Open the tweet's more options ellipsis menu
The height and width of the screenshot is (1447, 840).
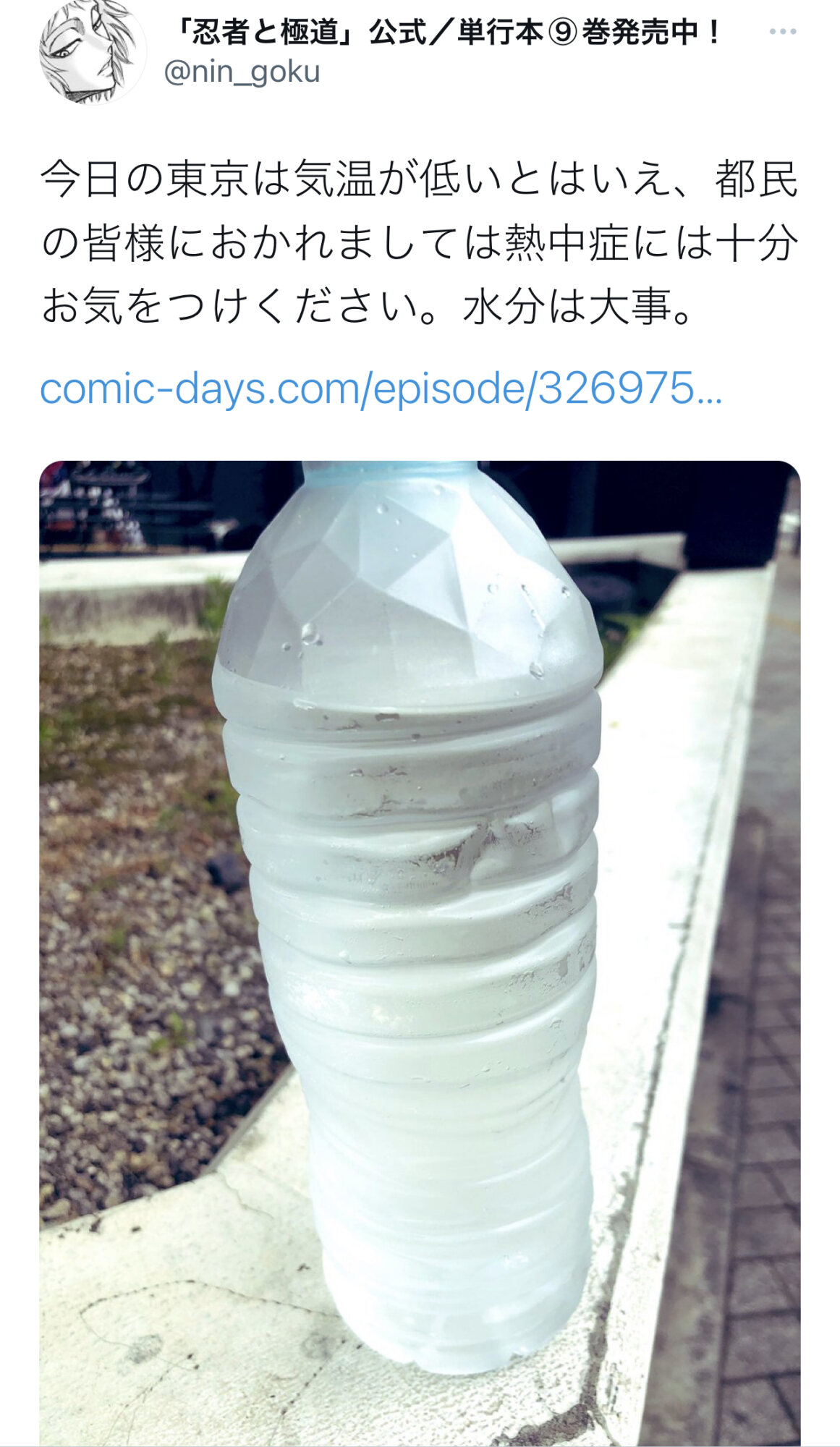tap(782, 32)
